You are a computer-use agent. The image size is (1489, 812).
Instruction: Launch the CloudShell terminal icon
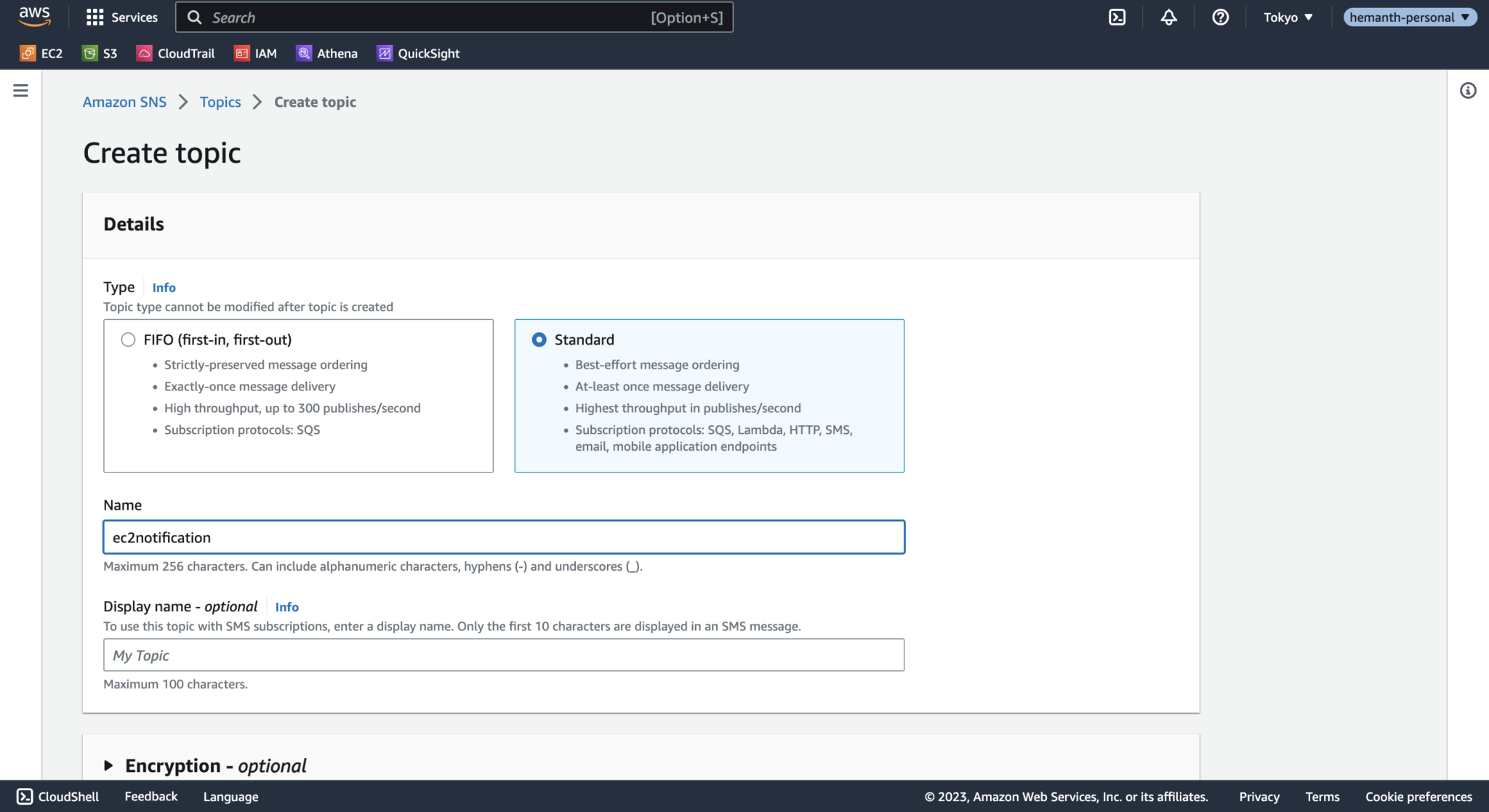[x=1117, y=17]
